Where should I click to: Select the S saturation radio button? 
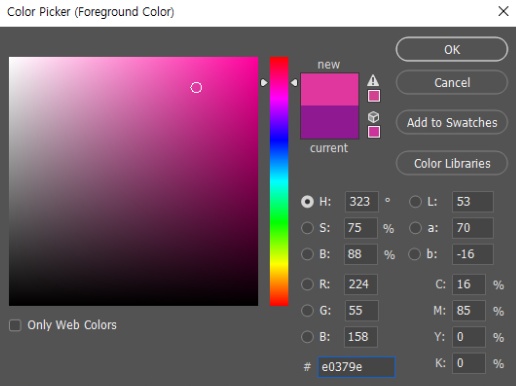(x=307, y=228)
